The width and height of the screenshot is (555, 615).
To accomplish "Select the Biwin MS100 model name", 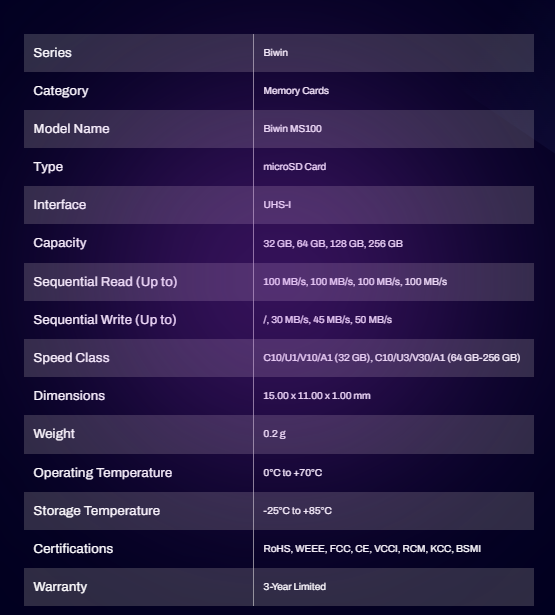I will pos(292,129).
